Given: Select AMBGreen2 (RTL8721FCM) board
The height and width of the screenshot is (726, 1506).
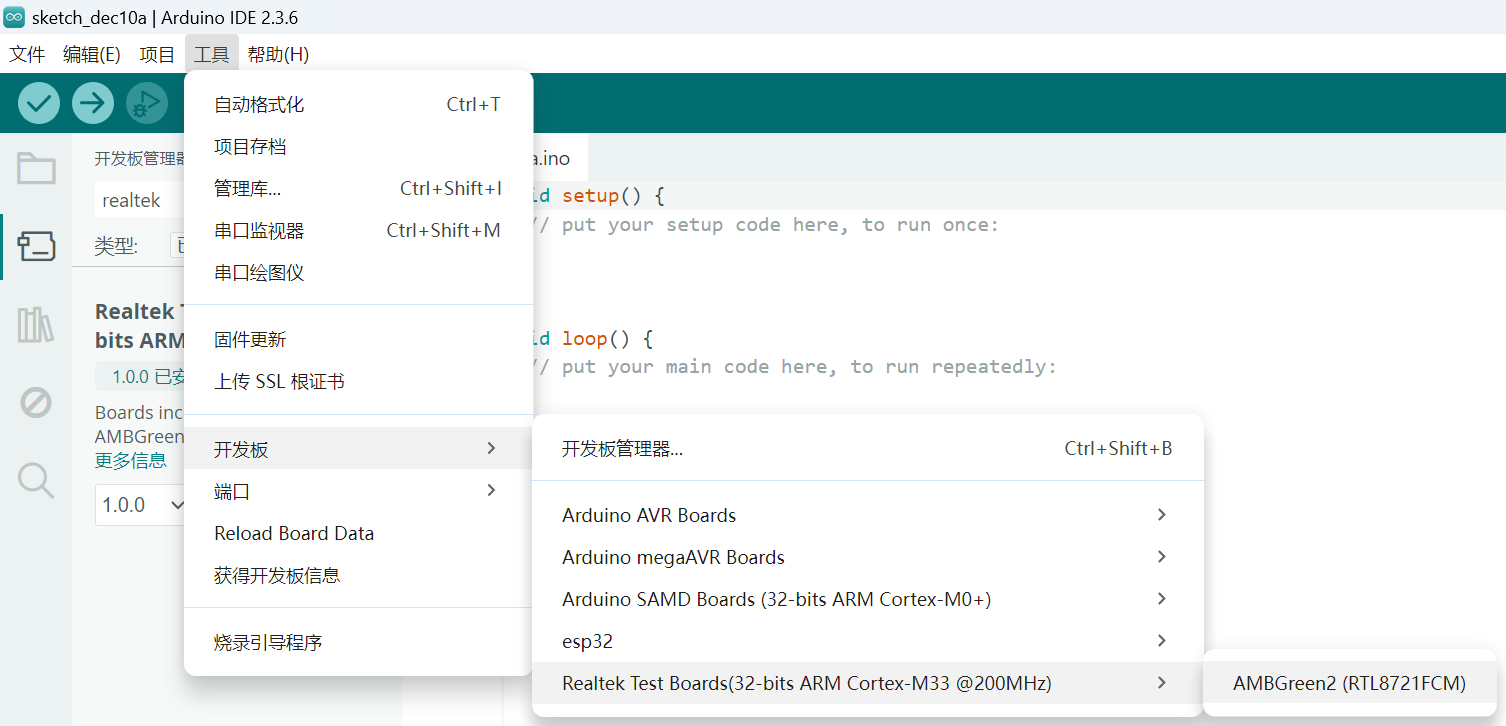Looking at the screenshot, I should coord(1349,683).
